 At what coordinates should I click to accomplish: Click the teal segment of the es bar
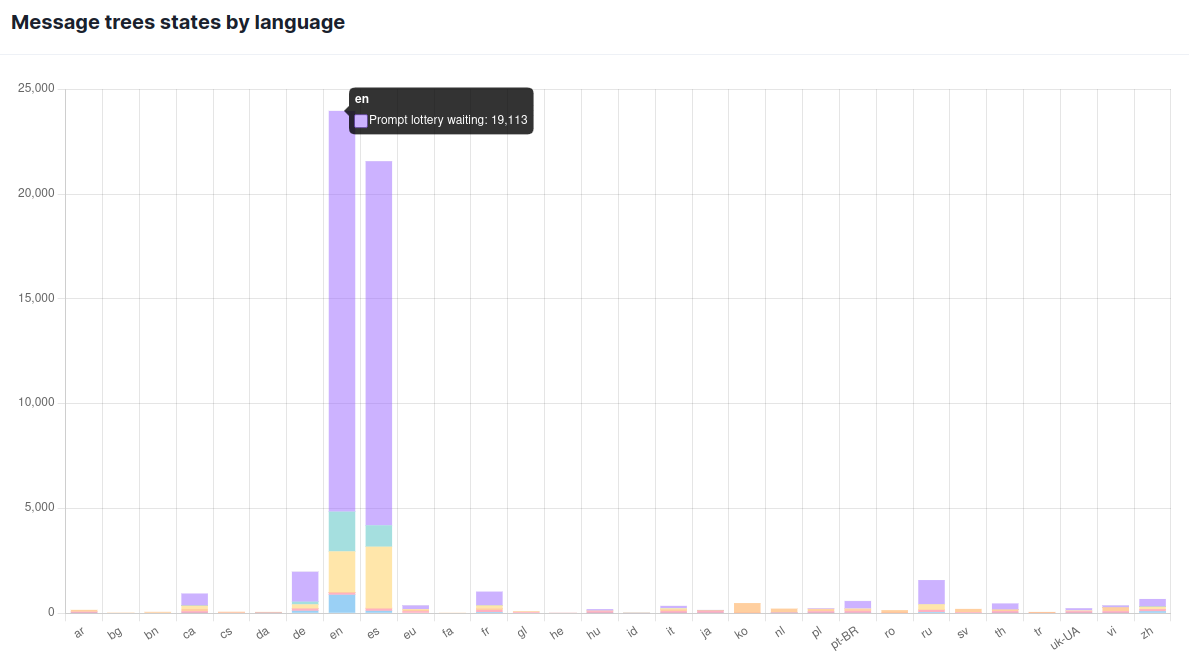click(x=379, y=536)
